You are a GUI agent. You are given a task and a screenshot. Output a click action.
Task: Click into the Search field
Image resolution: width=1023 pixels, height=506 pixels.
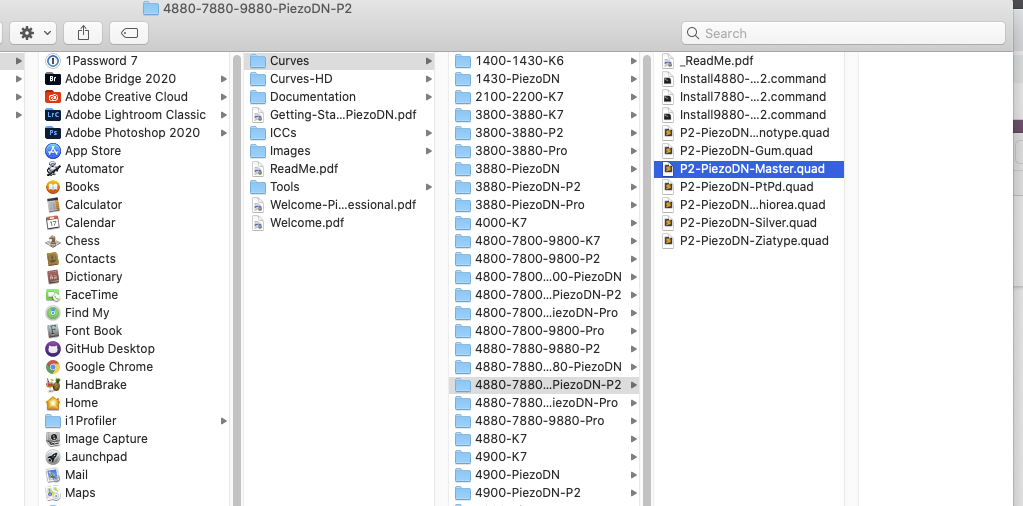[843, 33]
